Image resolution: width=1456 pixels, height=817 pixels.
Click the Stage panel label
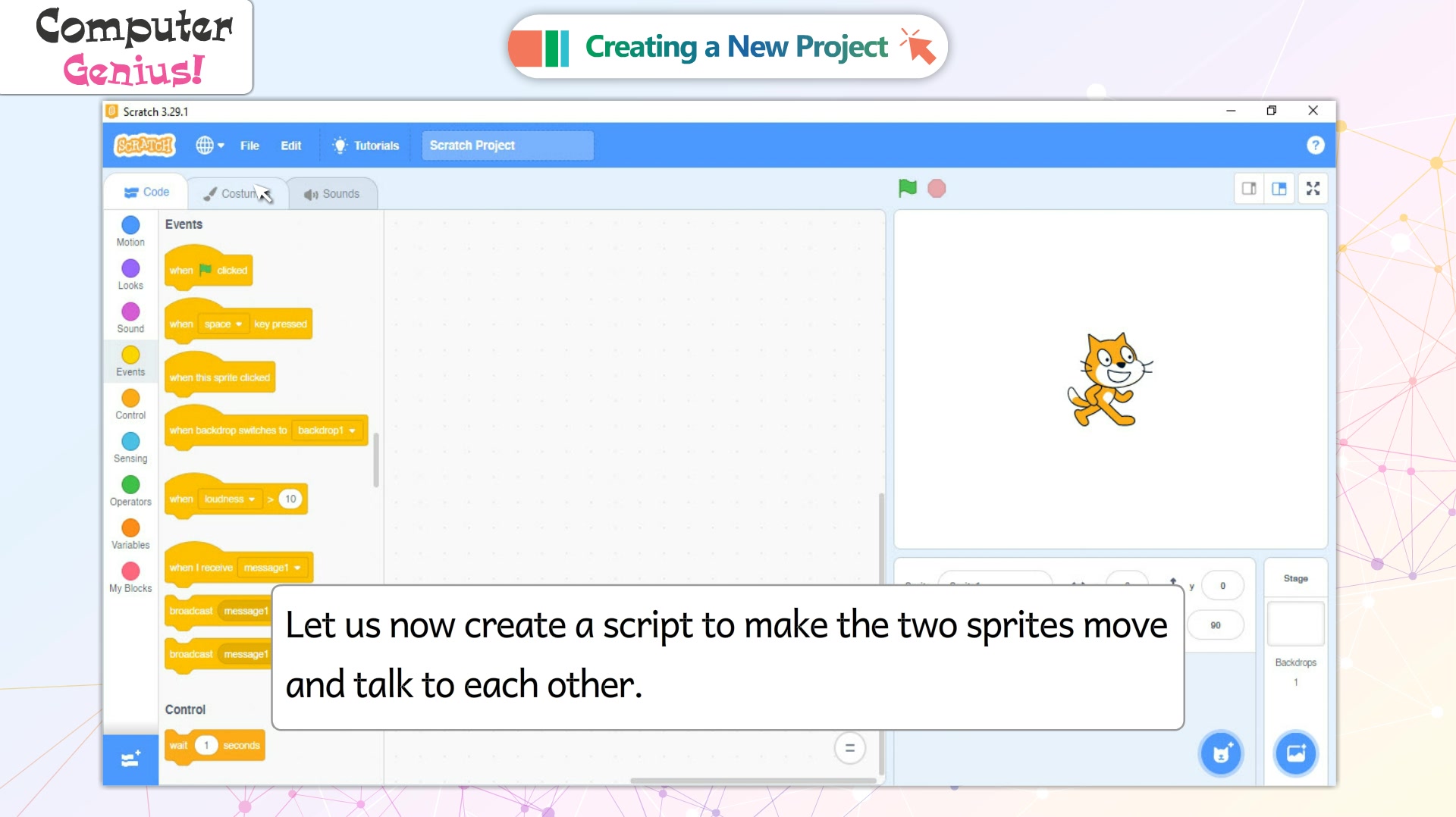coord(1295,578)
